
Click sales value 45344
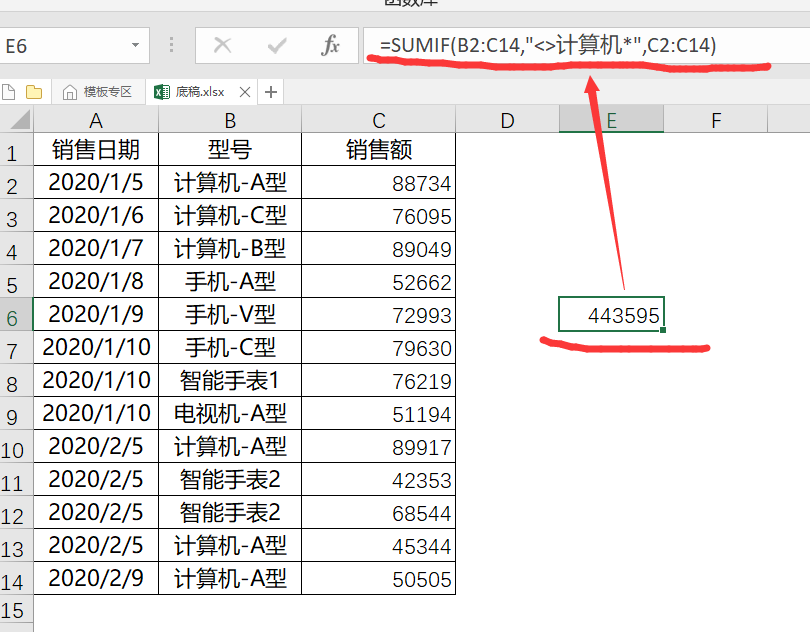point(379,545)
